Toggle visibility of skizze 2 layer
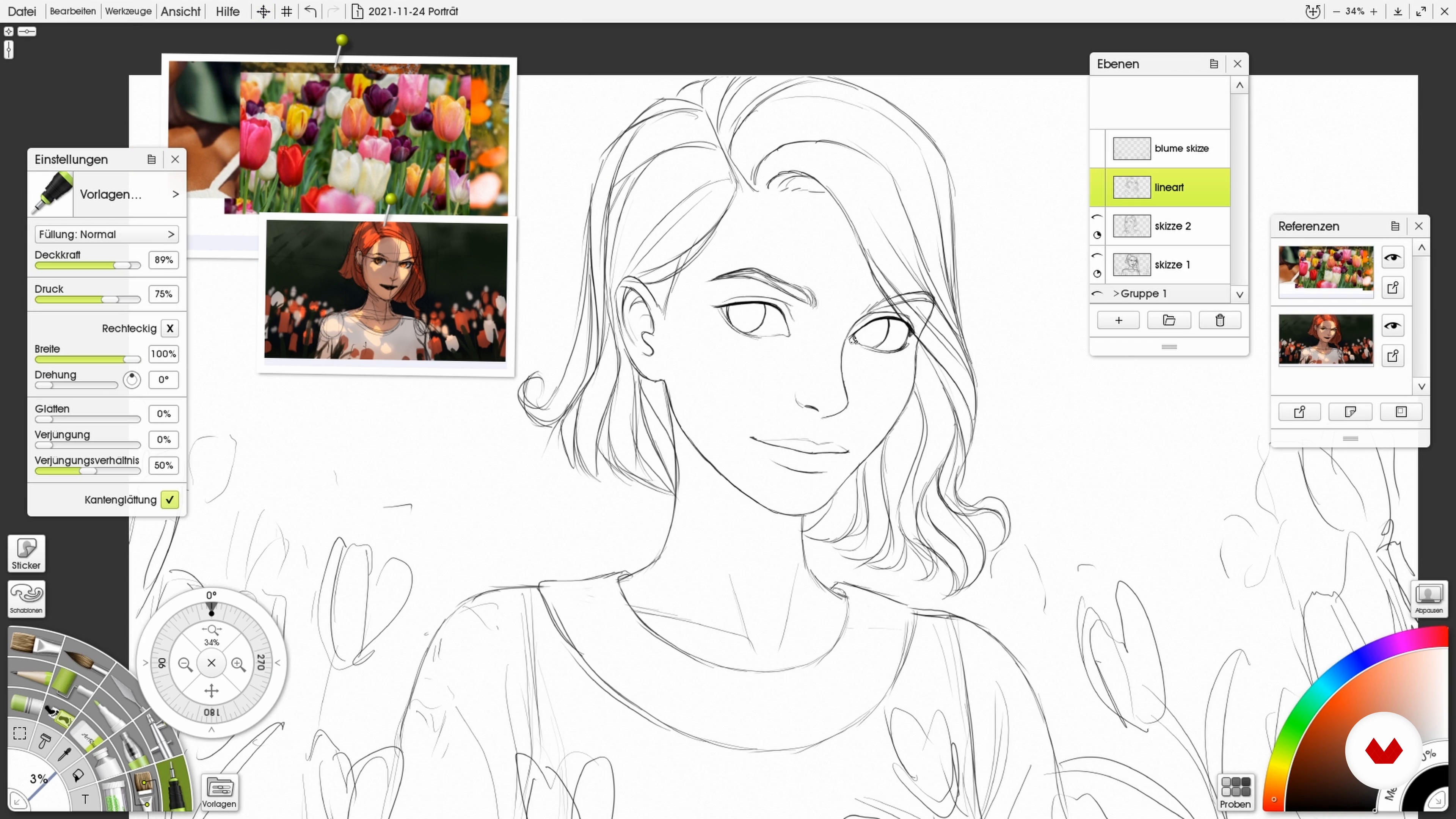 pos(1097,218)
